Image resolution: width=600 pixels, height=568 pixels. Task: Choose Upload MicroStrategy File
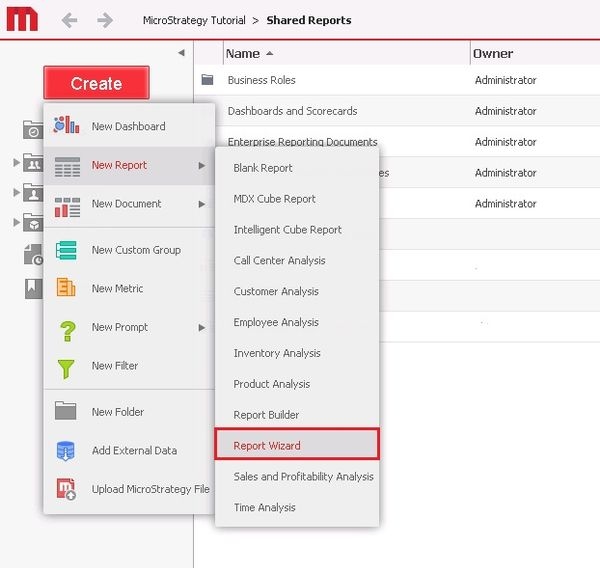(x=129, y=490)
